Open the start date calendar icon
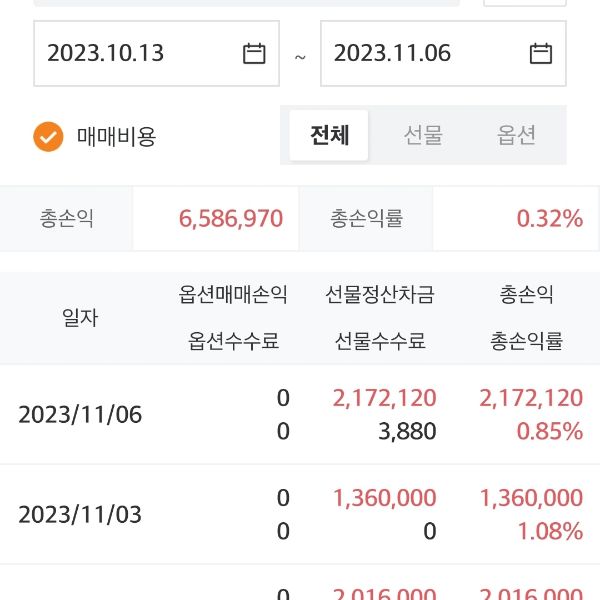The width and height of the screenshot is (600, 600). pyautogui.click(x=254, y=53)
